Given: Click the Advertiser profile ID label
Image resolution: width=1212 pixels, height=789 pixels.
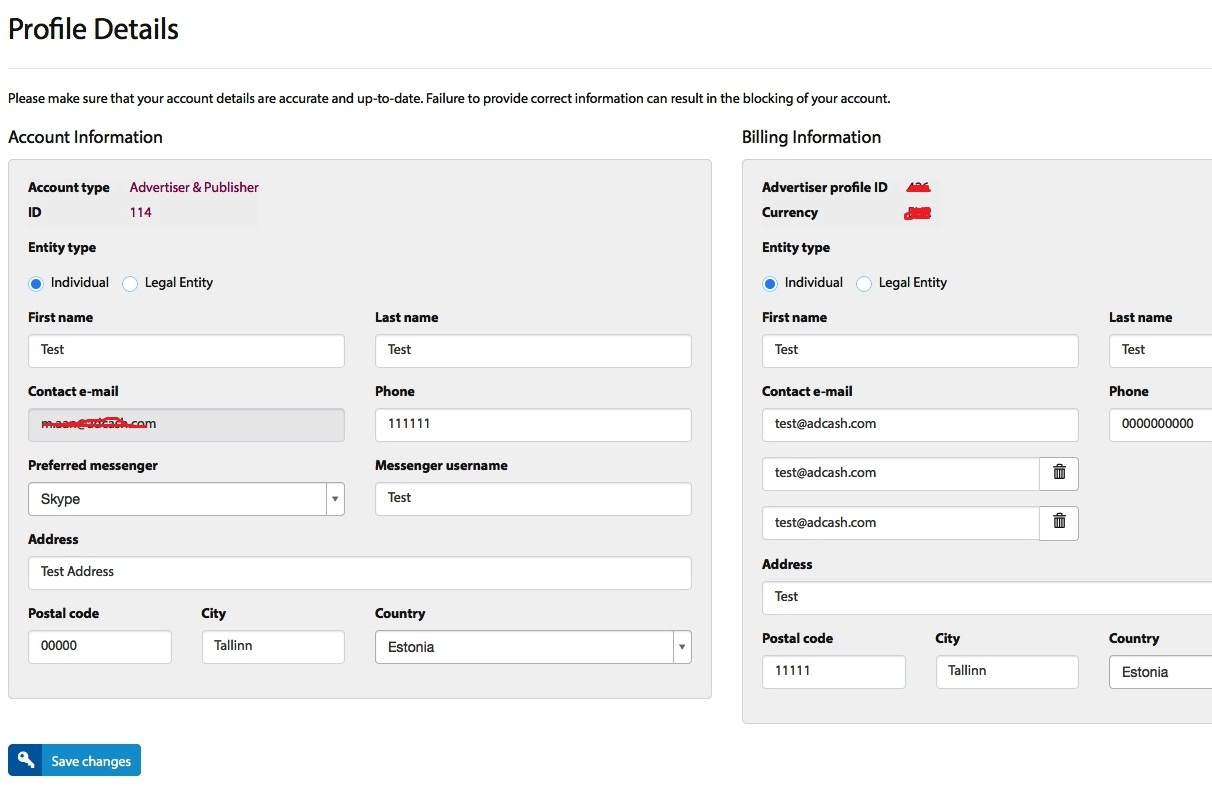Looking at the screenshot, I should pos(825,187).
